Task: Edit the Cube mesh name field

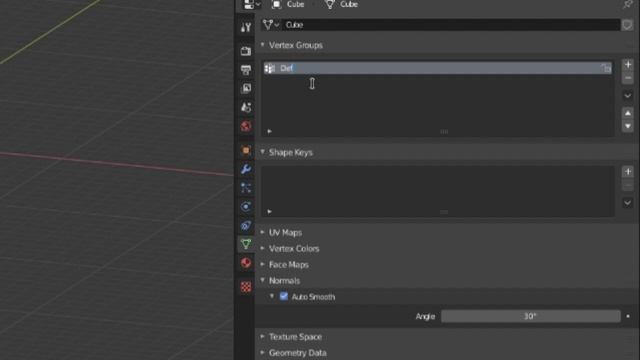Action: [x=451, y=25]
